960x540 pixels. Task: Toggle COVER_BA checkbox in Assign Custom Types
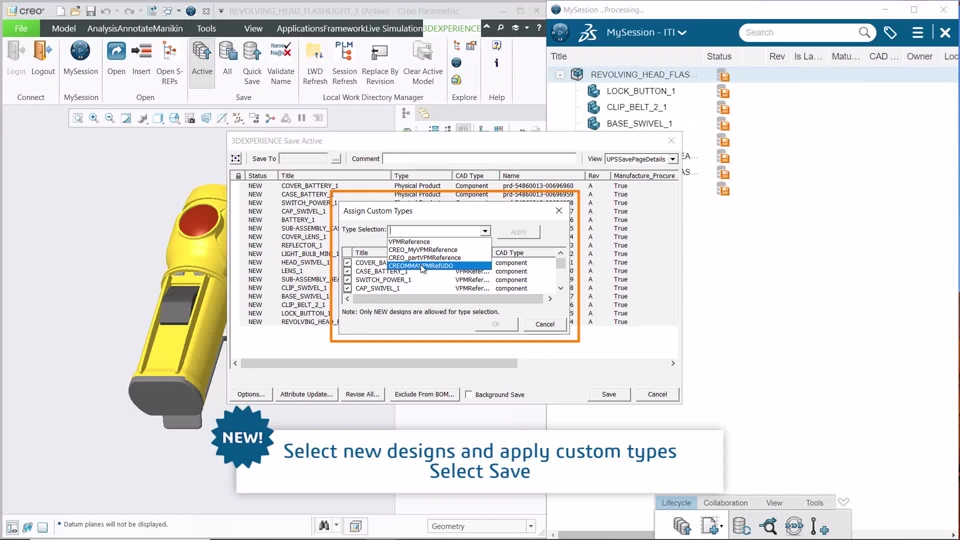click(x=347, y=263)
